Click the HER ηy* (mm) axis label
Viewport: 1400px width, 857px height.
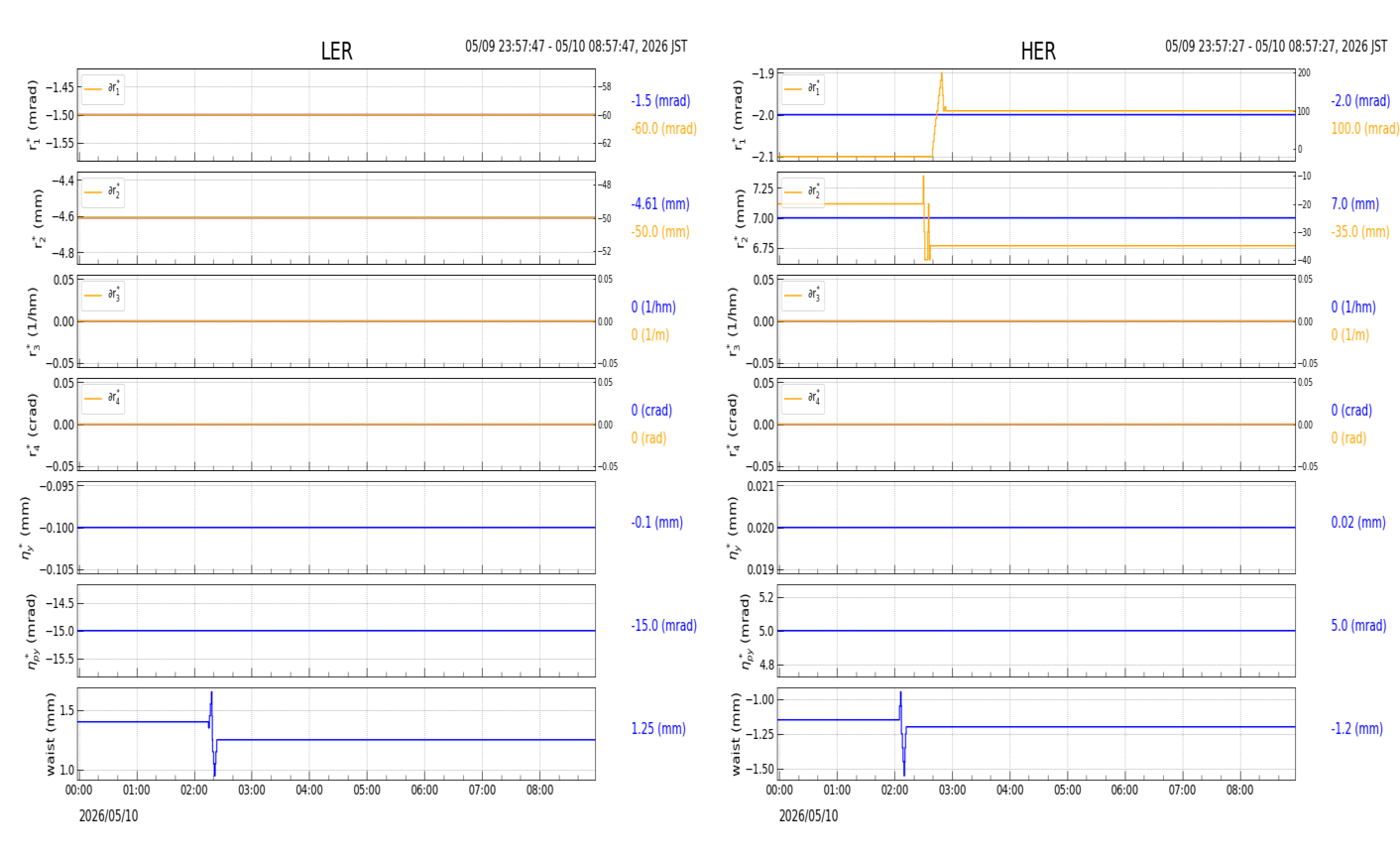point(734,528)
